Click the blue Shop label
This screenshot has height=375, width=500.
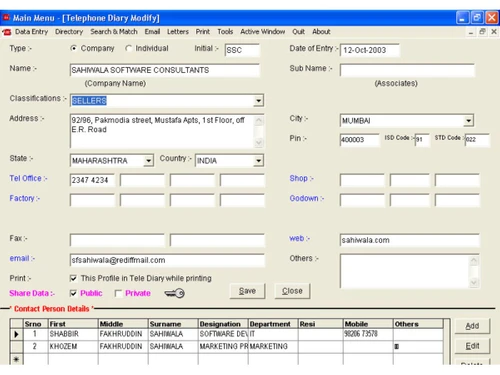pyautogui.click(x=301, y=178)
